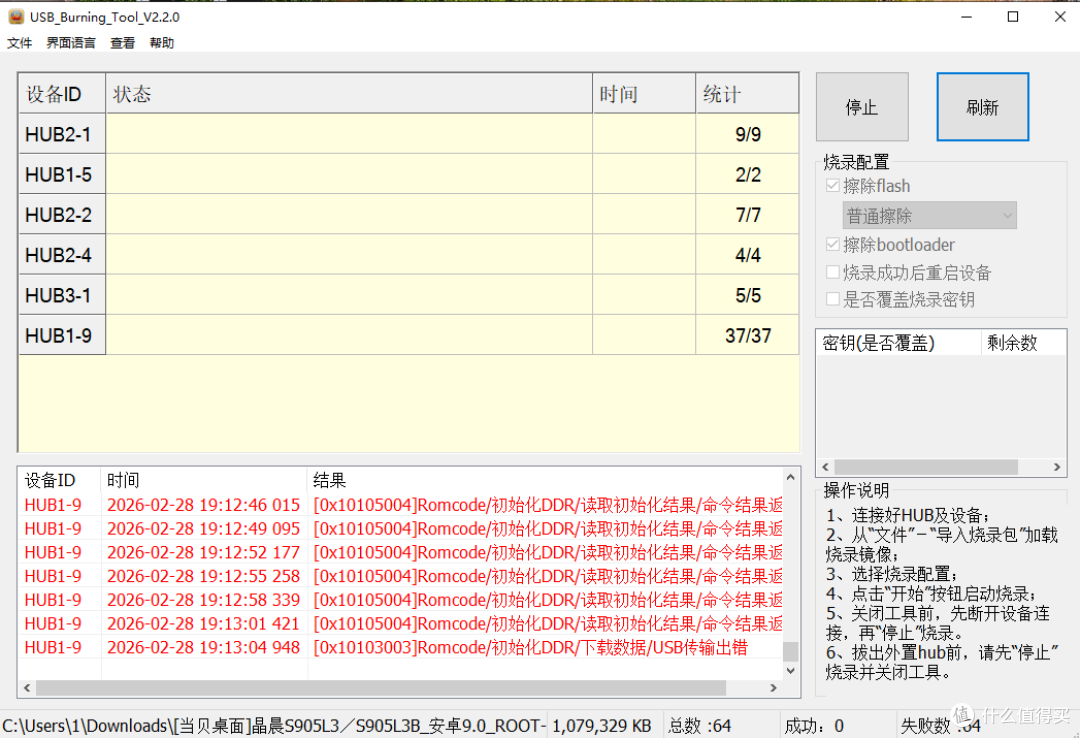Select the USB传输出错 log entry

(401, 647)
